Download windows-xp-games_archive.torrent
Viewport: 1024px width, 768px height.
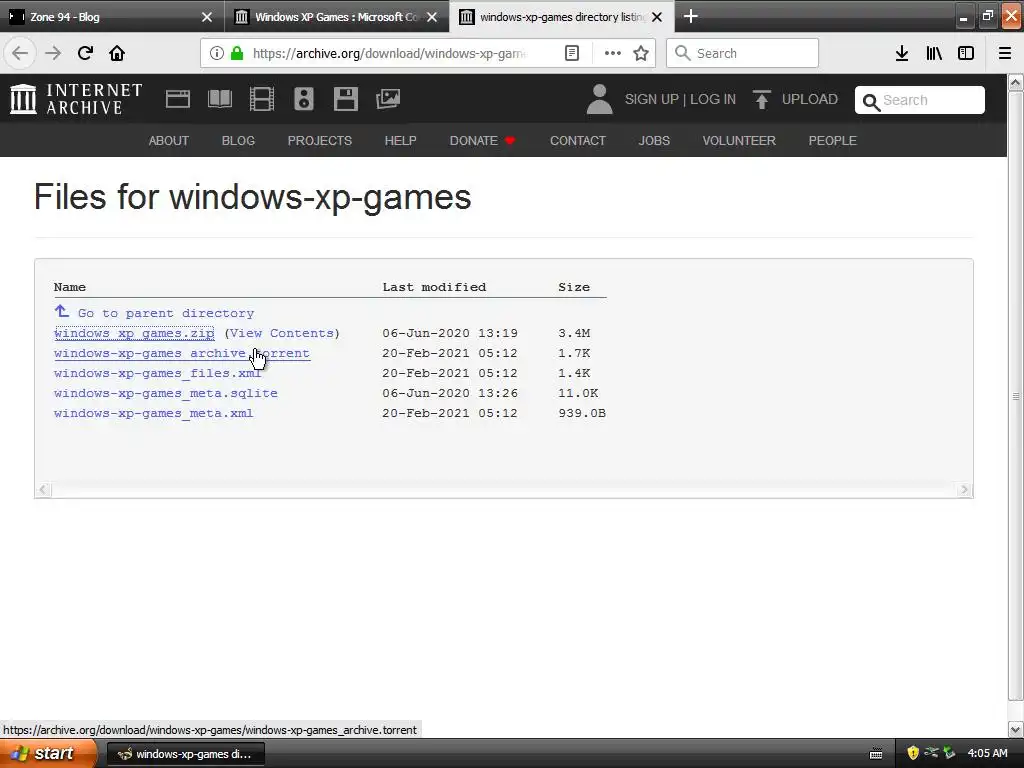(182, 353)
